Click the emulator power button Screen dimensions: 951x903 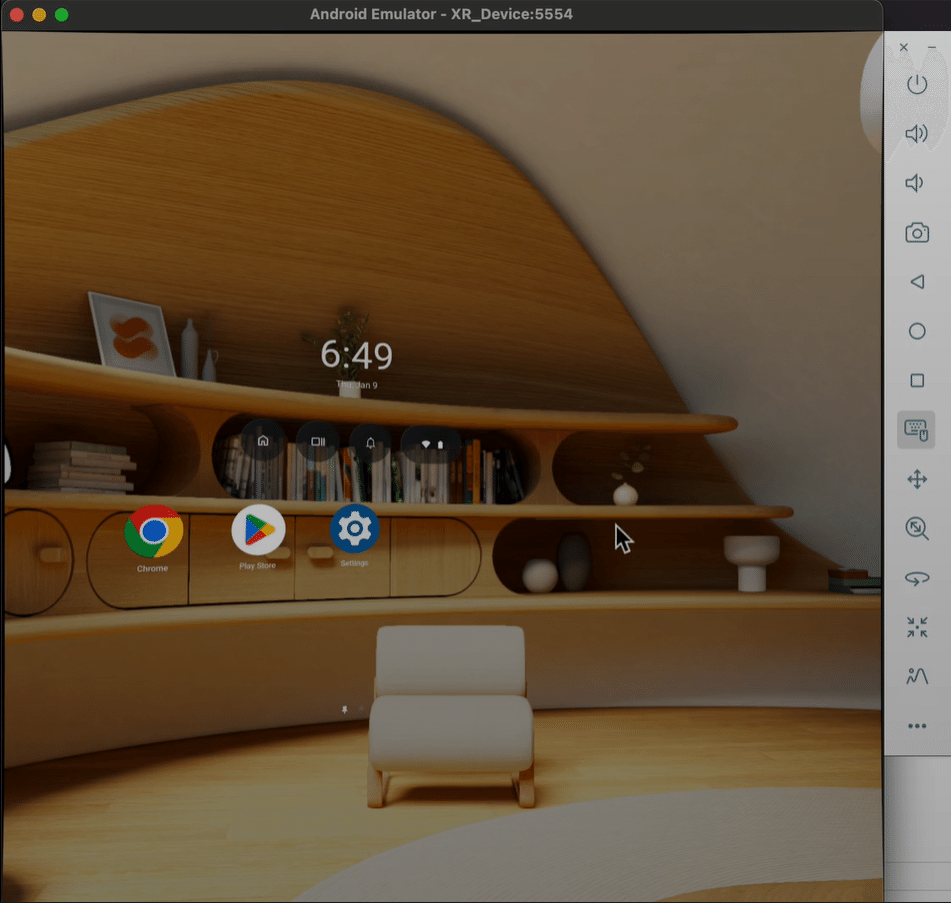coord(917,84)
